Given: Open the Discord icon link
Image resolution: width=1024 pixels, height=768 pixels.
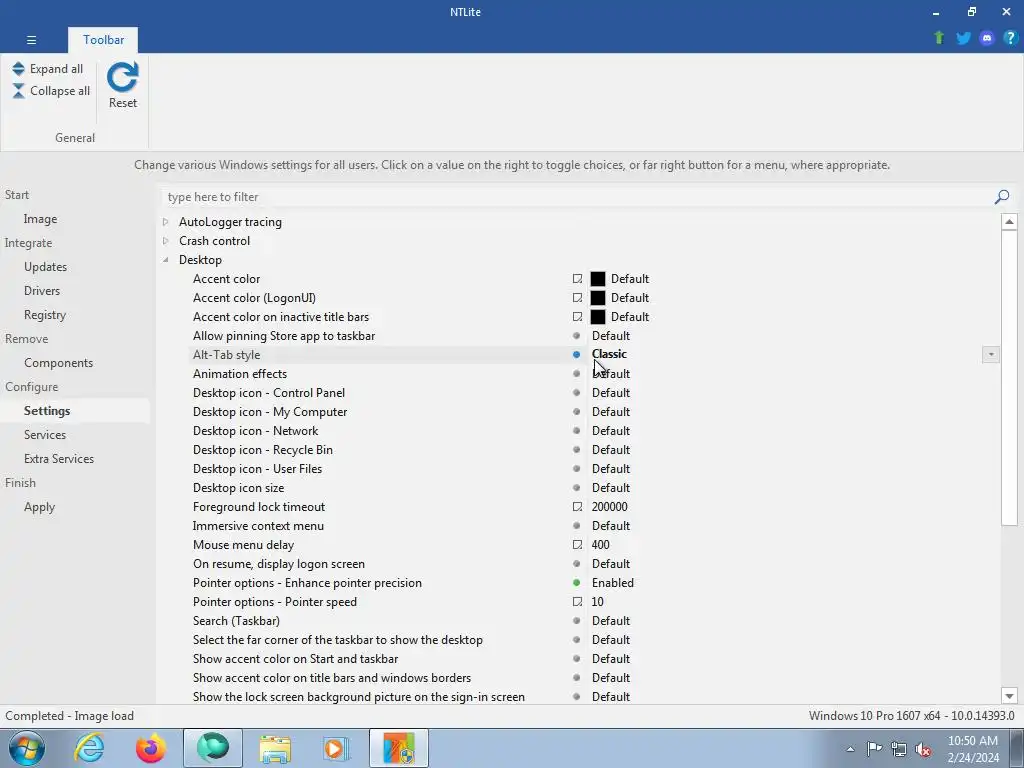Looking at the screenshot, I should coord(987,38).
